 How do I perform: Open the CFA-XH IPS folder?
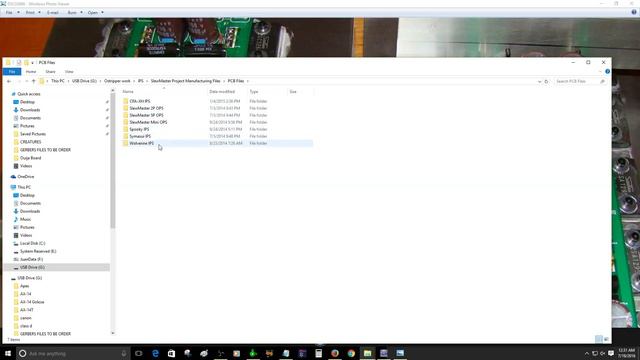tap(140, 101)
